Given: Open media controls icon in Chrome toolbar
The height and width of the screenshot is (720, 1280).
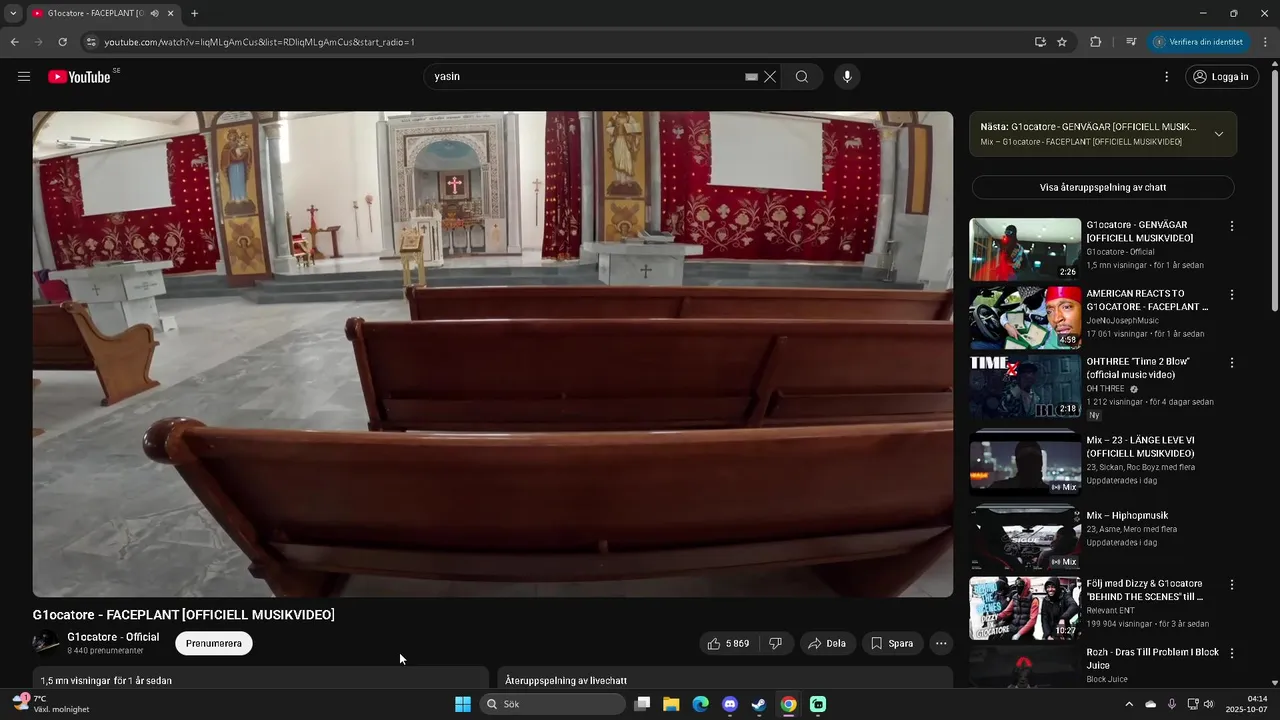Looking at the screenshot, I should (x=1131, y=42).
